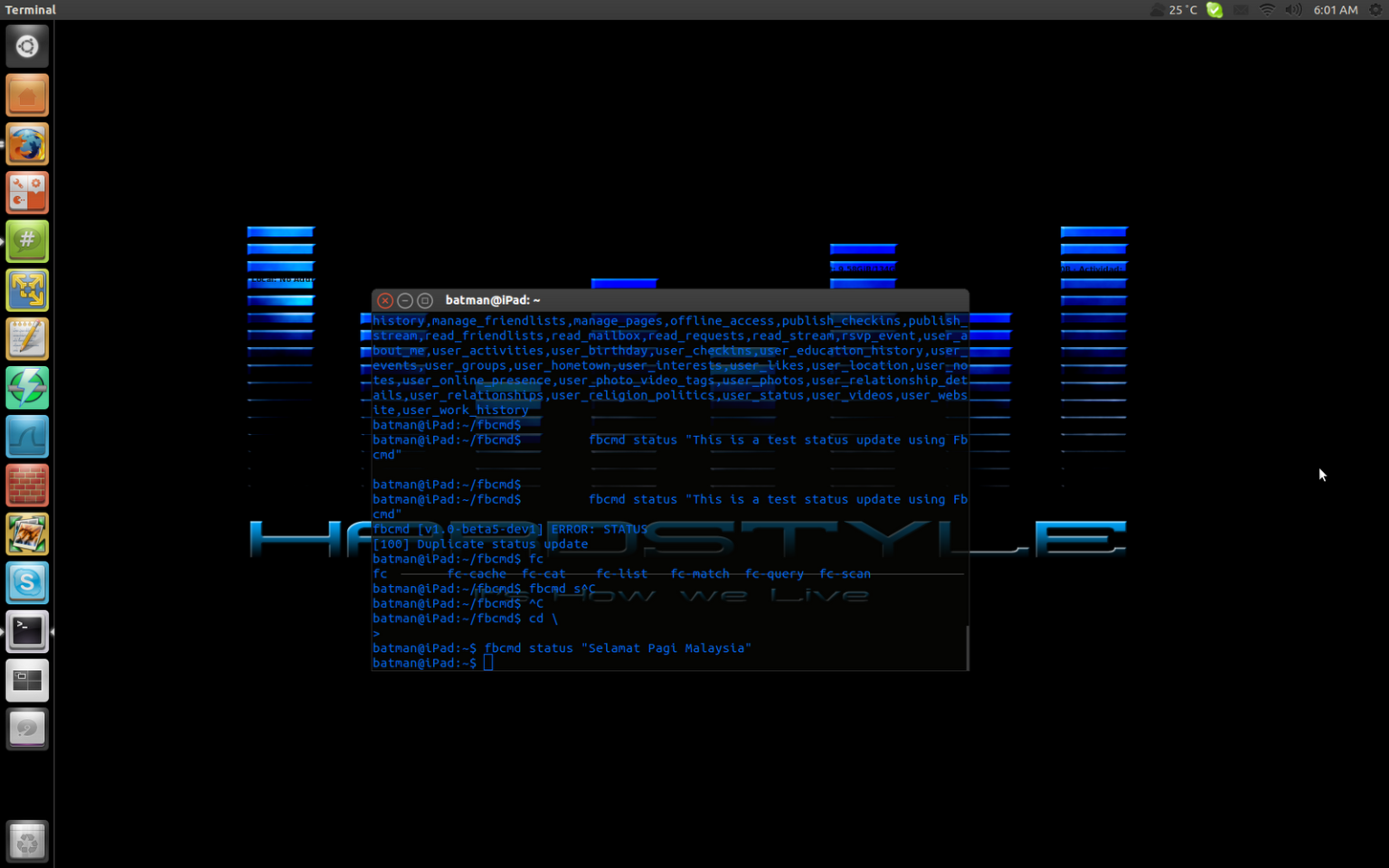Open the Ubuntu Dash home button
Viewport: 1389px width, 868px height.
pos(27,45)
